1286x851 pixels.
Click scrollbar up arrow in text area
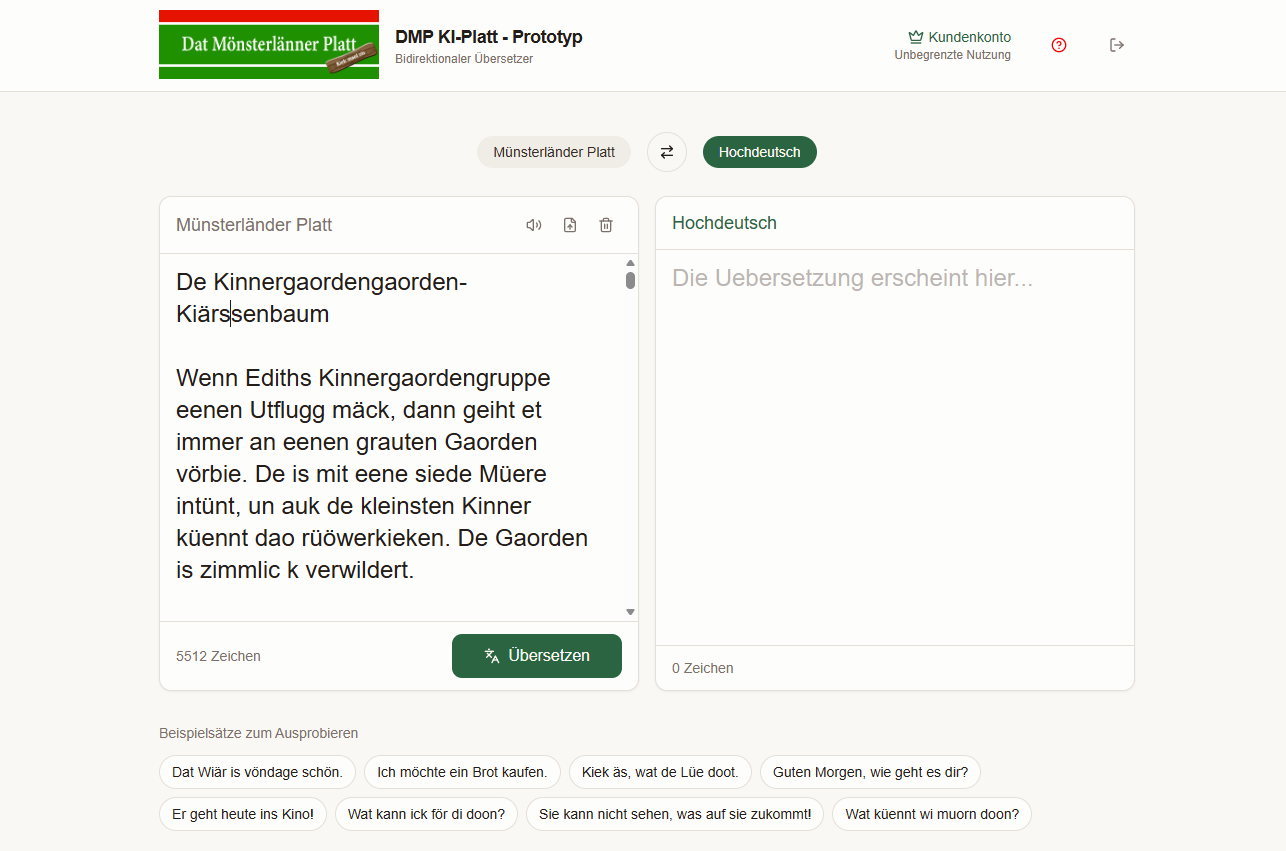[630, 263]
